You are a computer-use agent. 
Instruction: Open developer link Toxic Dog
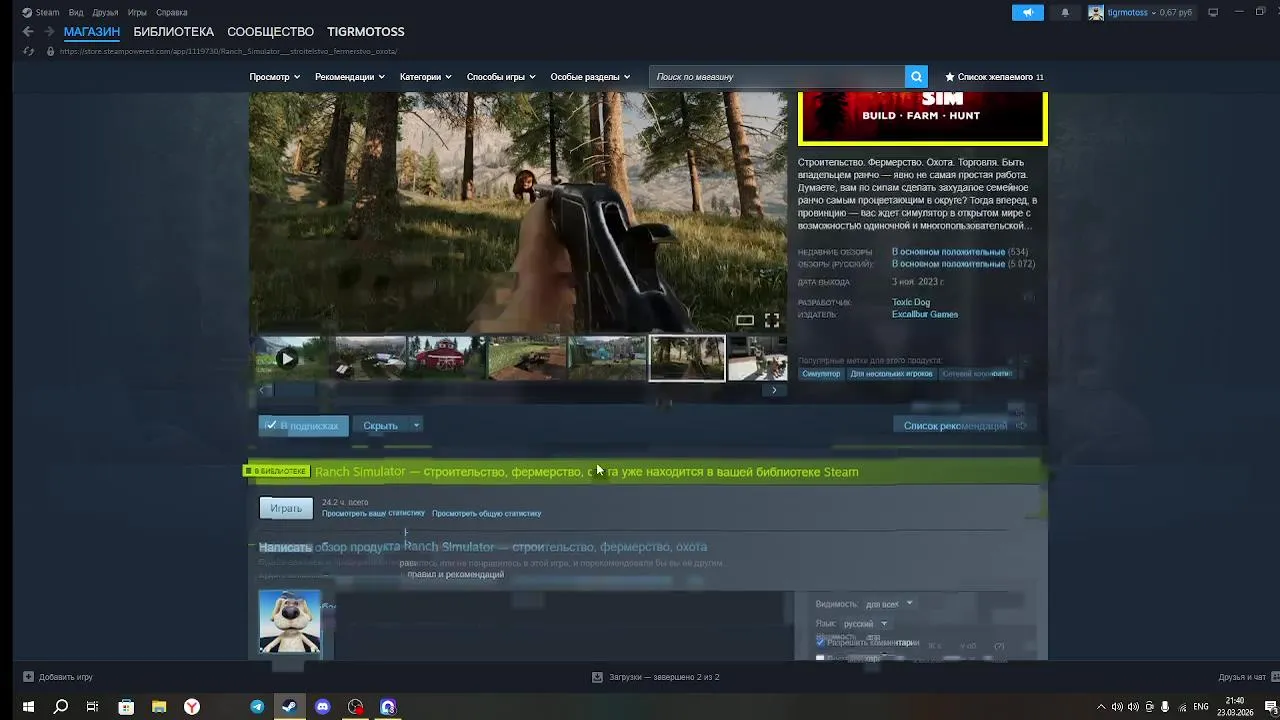[x=911, y=302]
